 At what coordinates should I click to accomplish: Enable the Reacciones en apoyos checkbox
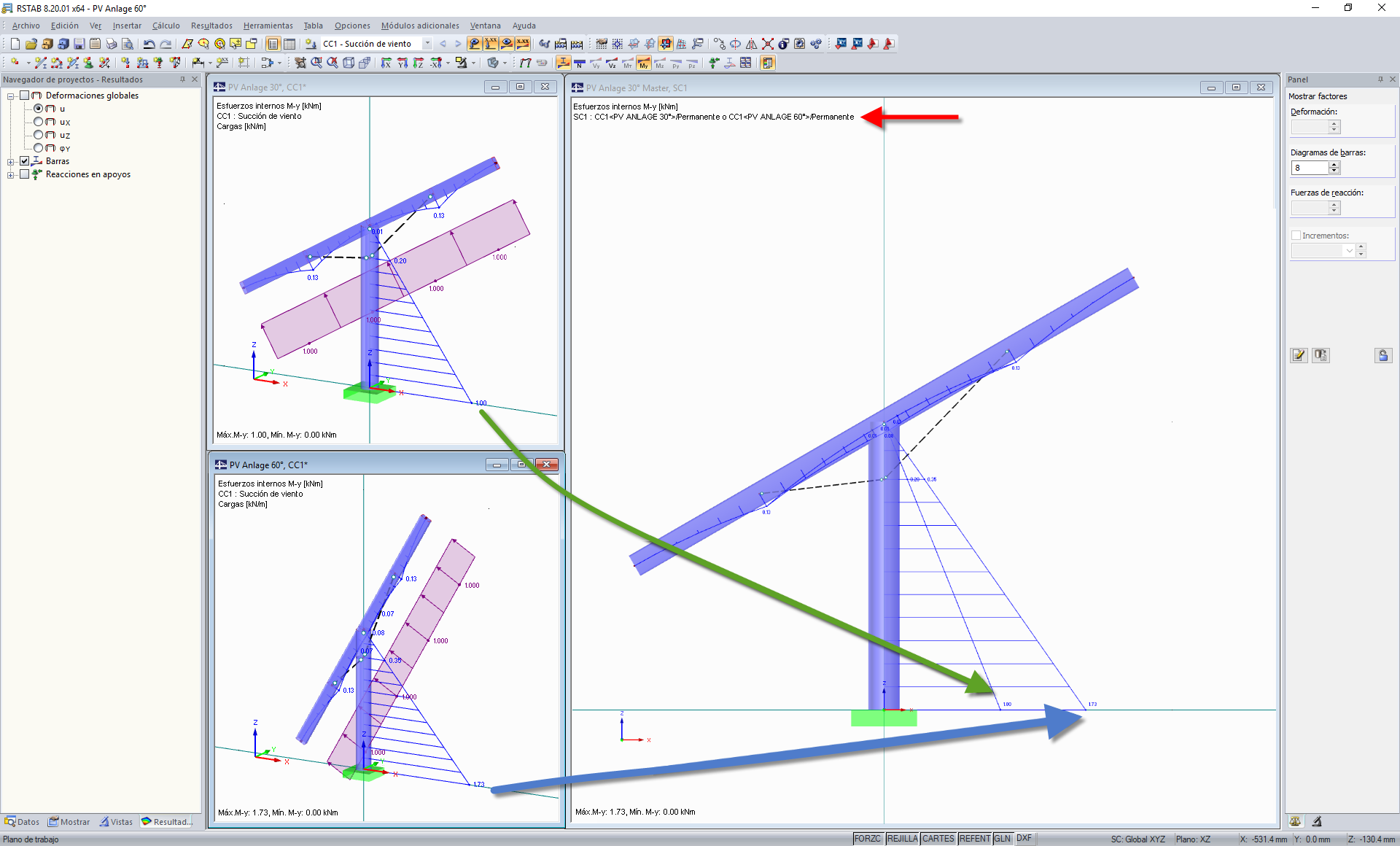pyautogui.click(x=25, y=174)
